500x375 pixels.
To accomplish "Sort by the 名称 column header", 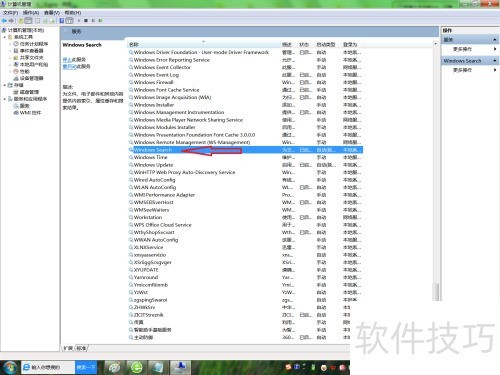I will pyautogui.click(x=204, y=44).
